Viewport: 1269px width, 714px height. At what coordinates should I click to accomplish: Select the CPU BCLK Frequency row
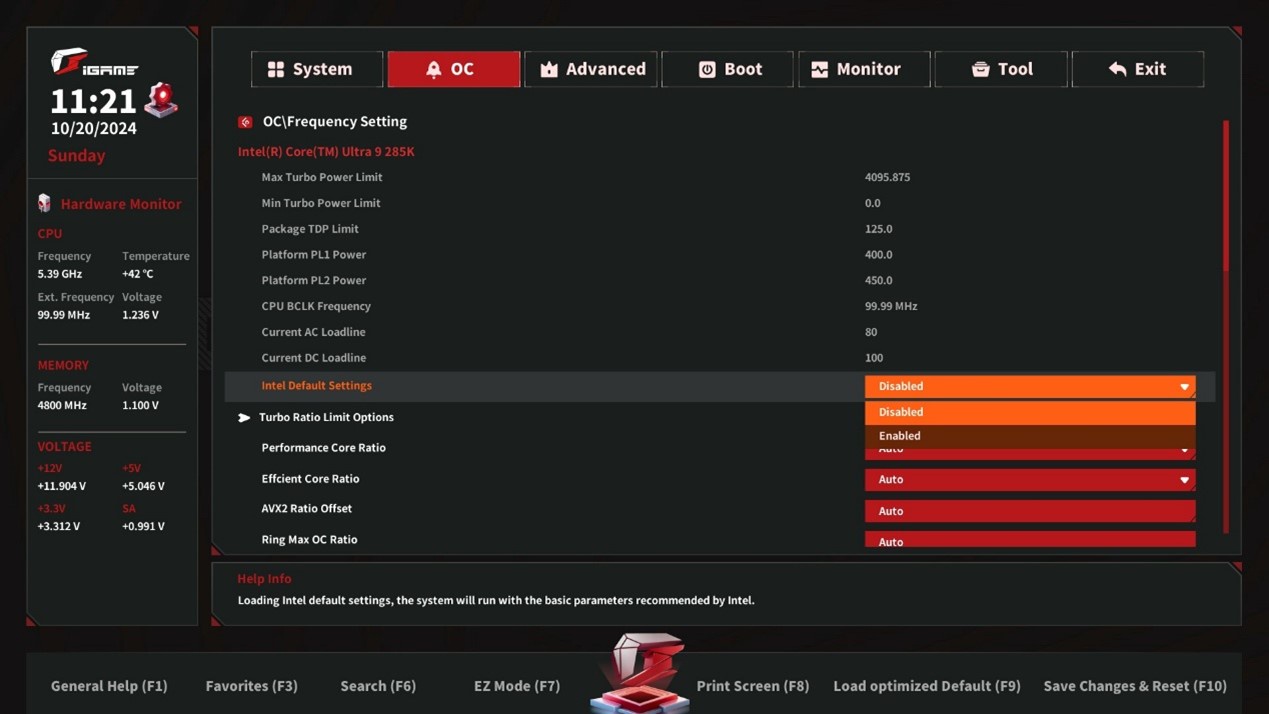720,307
